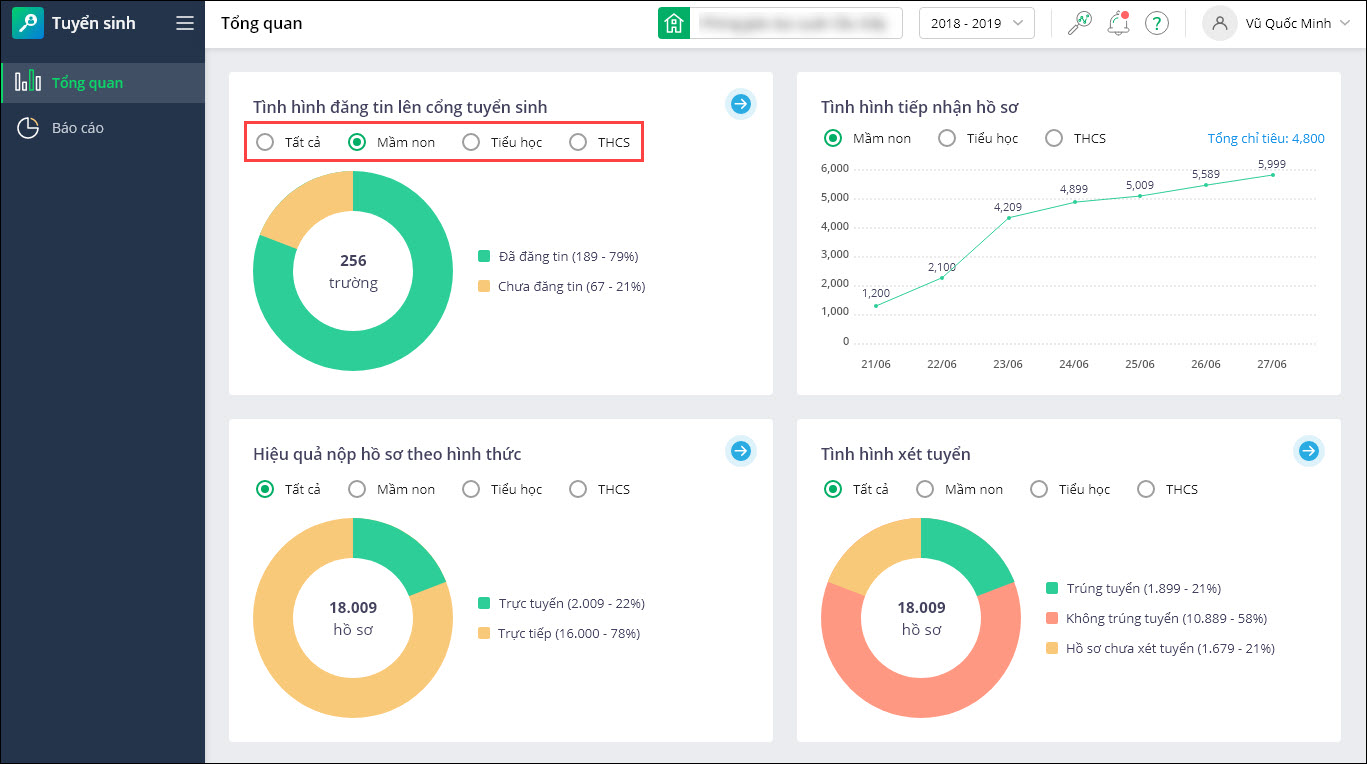Open the search analytics magnifier icon
1367x764 pixels.
(x=1080, y=23)
